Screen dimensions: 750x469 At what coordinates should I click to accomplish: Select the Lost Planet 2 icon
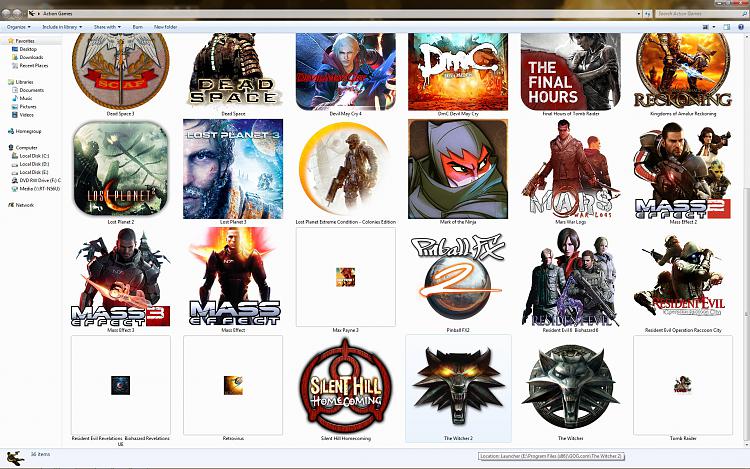coord(121,169)
